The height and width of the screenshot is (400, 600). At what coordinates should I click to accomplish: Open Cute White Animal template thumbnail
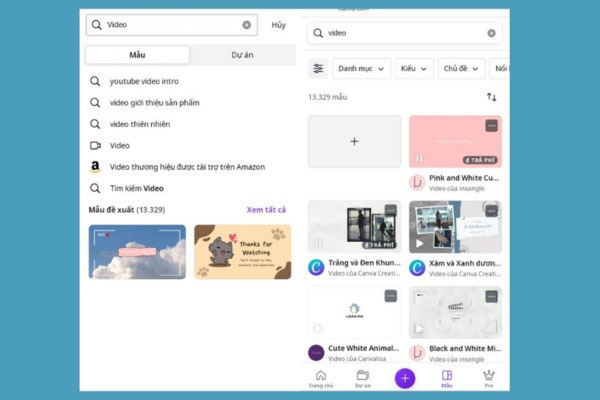pyautogui.click(x=354, y=312)
